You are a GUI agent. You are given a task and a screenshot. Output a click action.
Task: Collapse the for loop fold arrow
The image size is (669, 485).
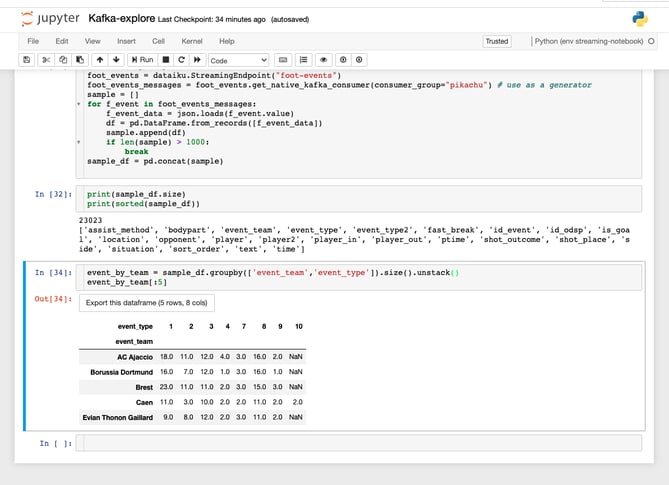(x=79, y=104)
